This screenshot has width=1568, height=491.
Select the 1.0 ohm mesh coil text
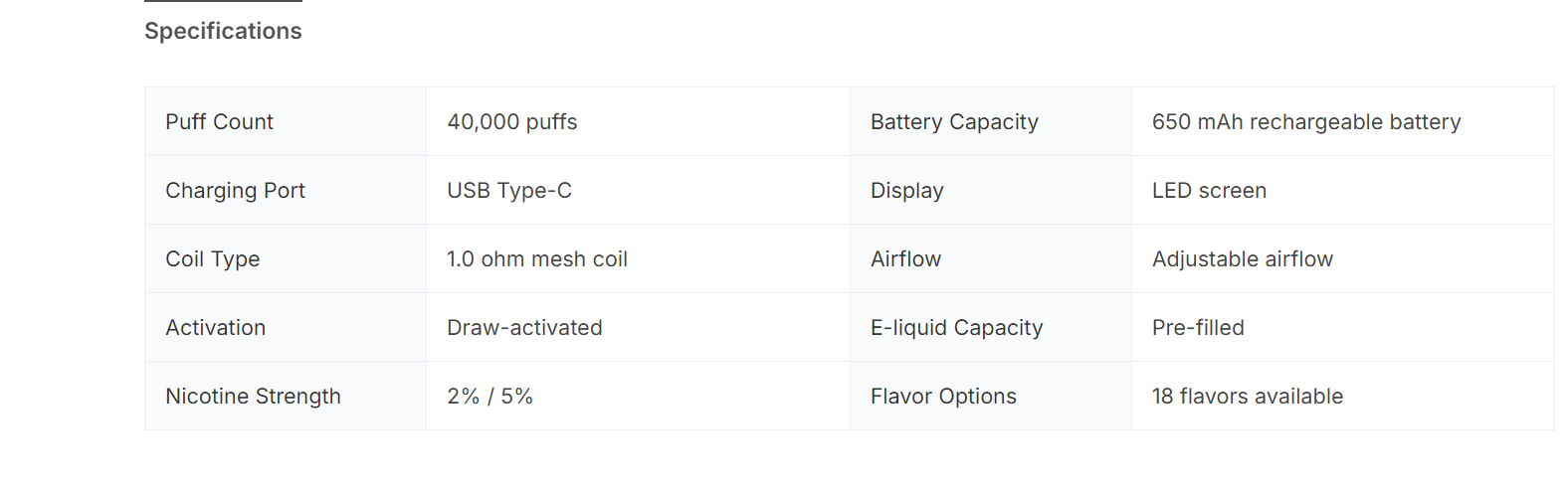(x=536, y=259)
